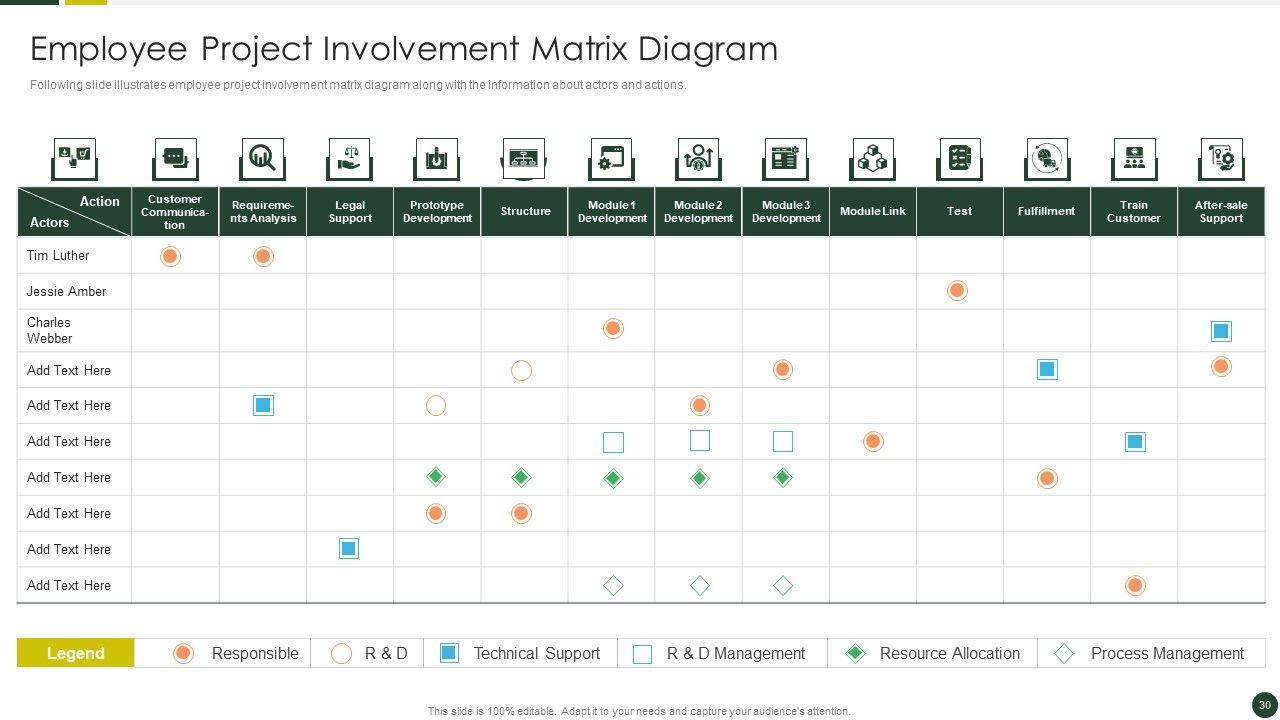Click the 'Legal Support' column header
Image resolution: width=1280 pixels, height=720 pixels.
pos(350,212)
